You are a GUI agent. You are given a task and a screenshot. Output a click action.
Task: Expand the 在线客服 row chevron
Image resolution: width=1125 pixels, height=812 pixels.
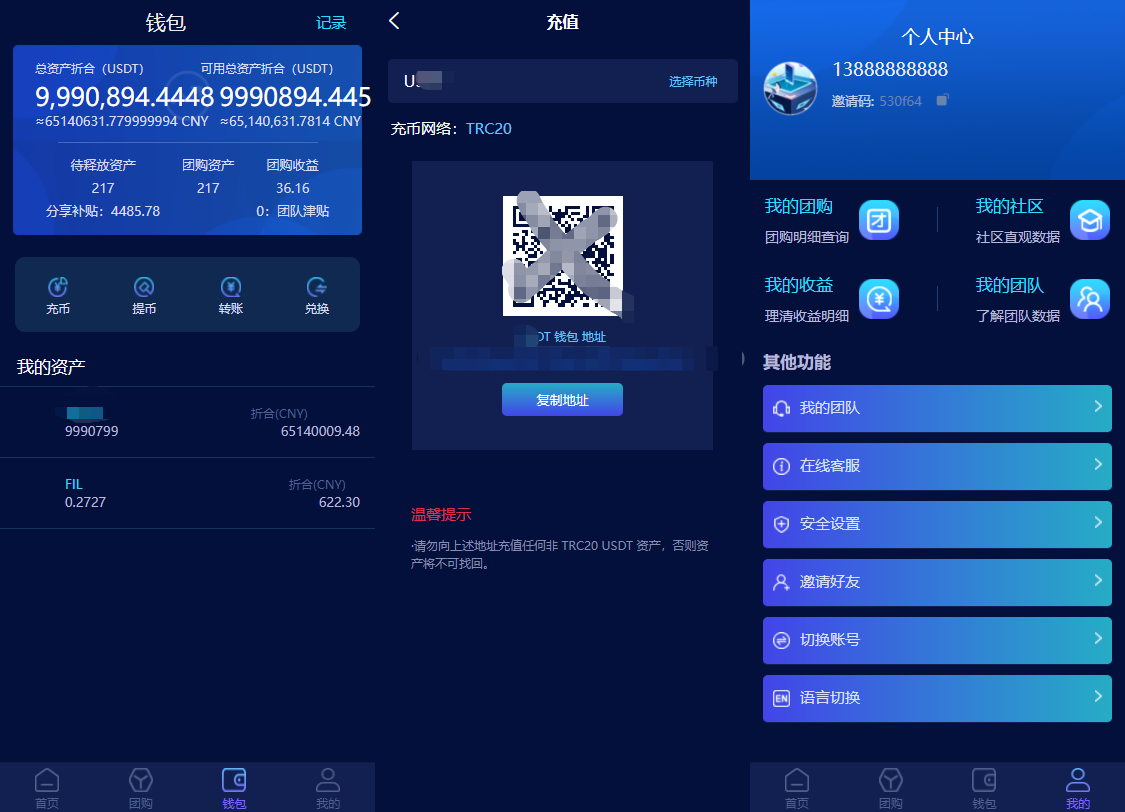click(1098, 465)
